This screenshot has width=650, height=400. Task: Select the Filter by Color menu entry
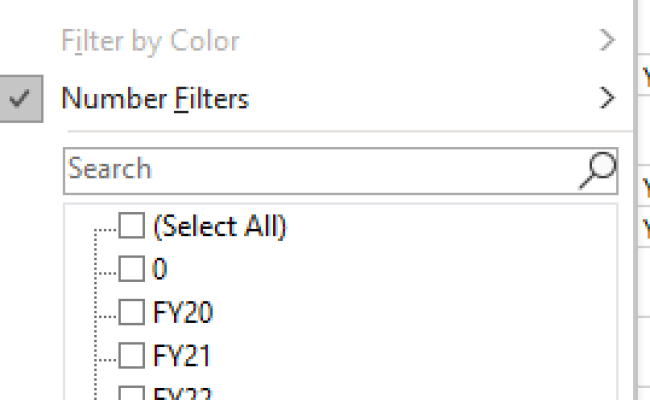click(316, 40)
